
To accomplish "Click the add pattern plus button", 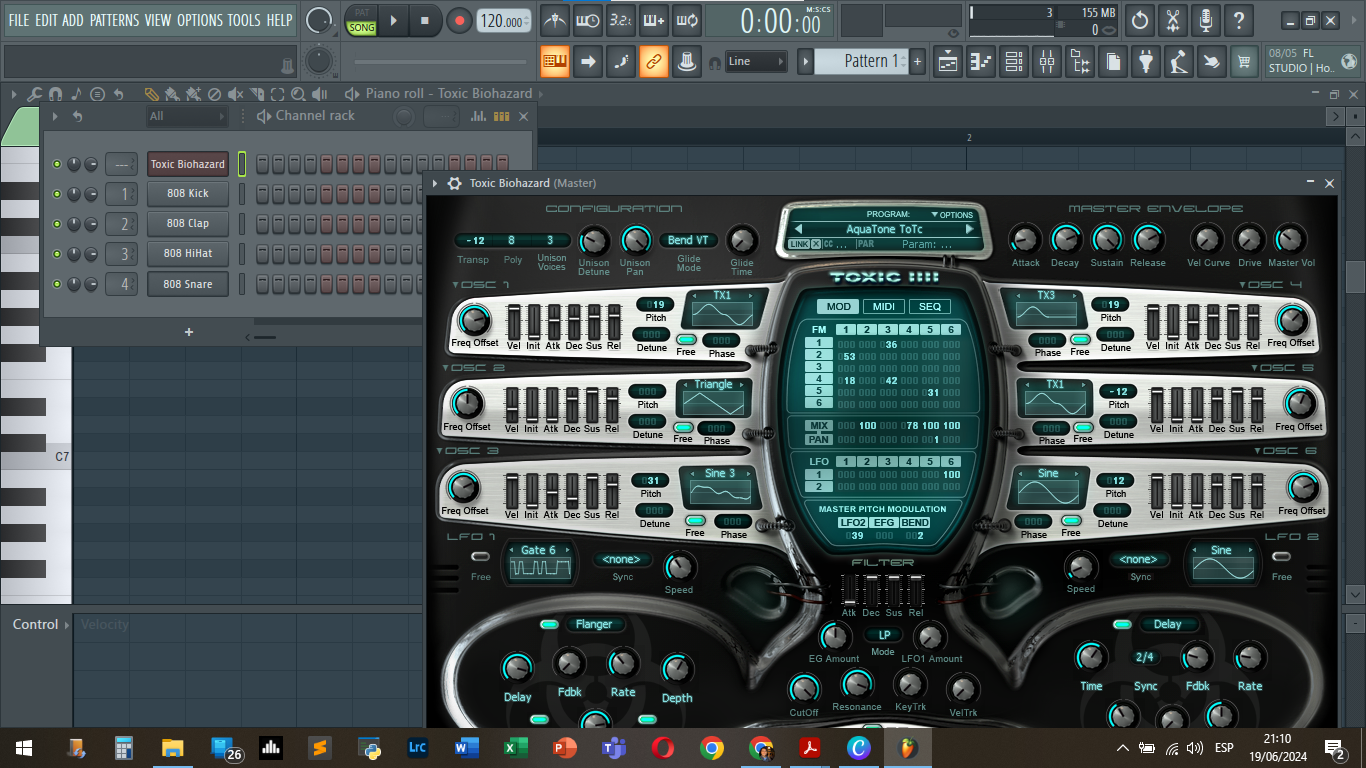I will 918,61.
